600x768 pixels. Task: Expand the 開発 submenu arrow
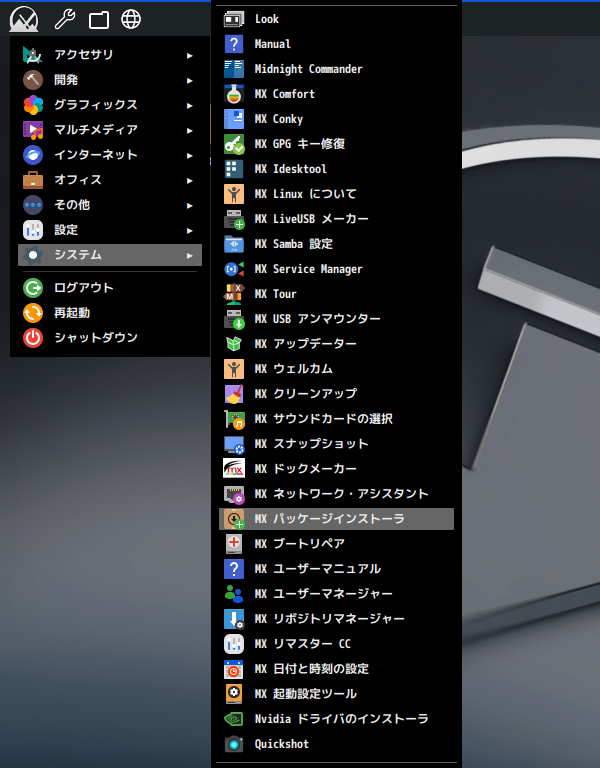[x=190, y=80]
